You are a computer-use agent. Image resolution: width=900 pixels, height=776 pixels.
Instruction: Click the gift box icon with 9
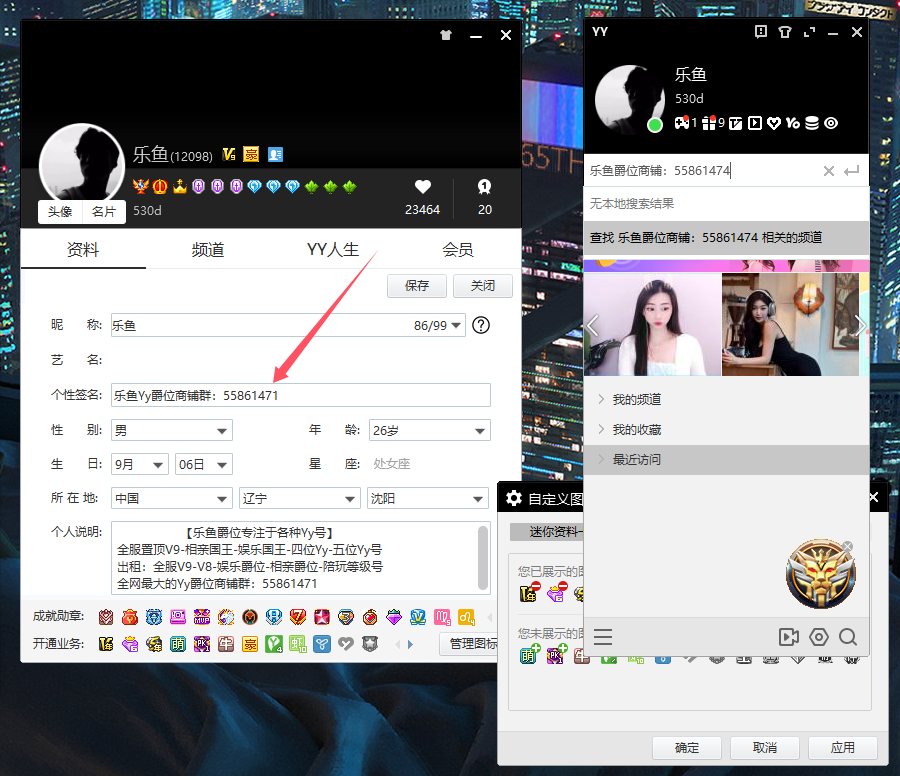click(709, 123)
